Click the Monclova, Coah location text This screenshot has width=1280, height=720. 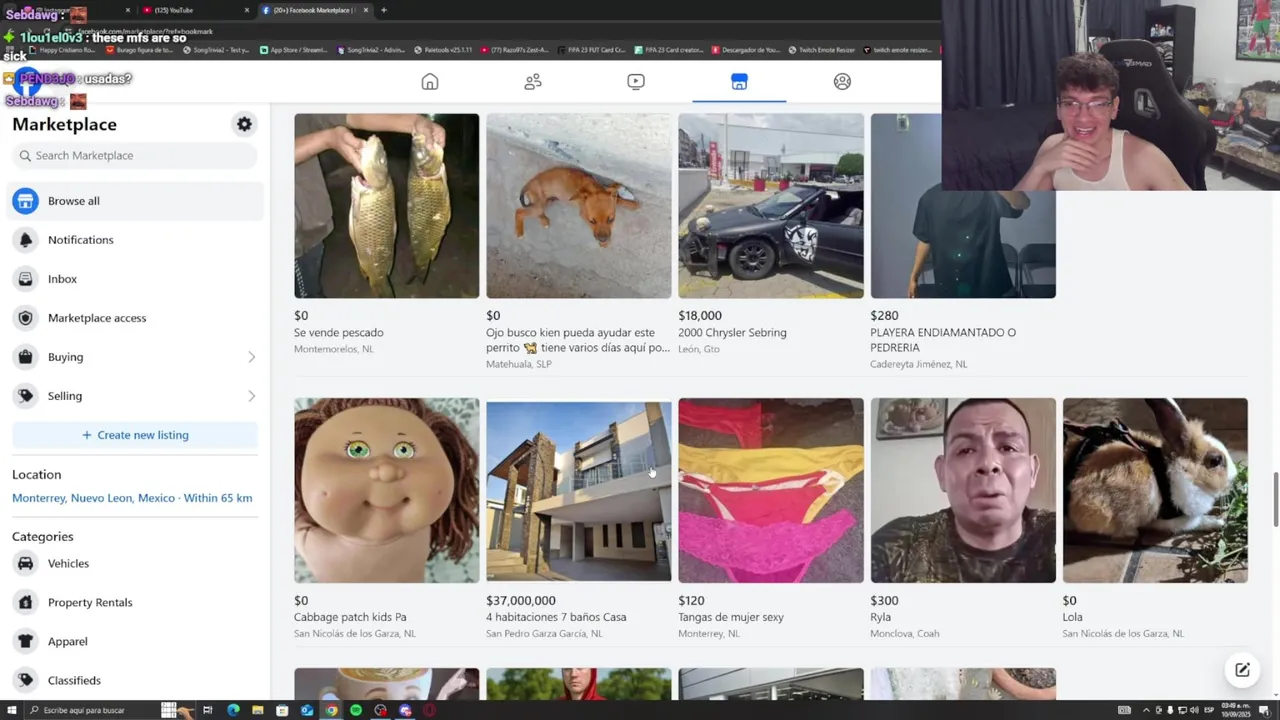click(x=905, y=633)
